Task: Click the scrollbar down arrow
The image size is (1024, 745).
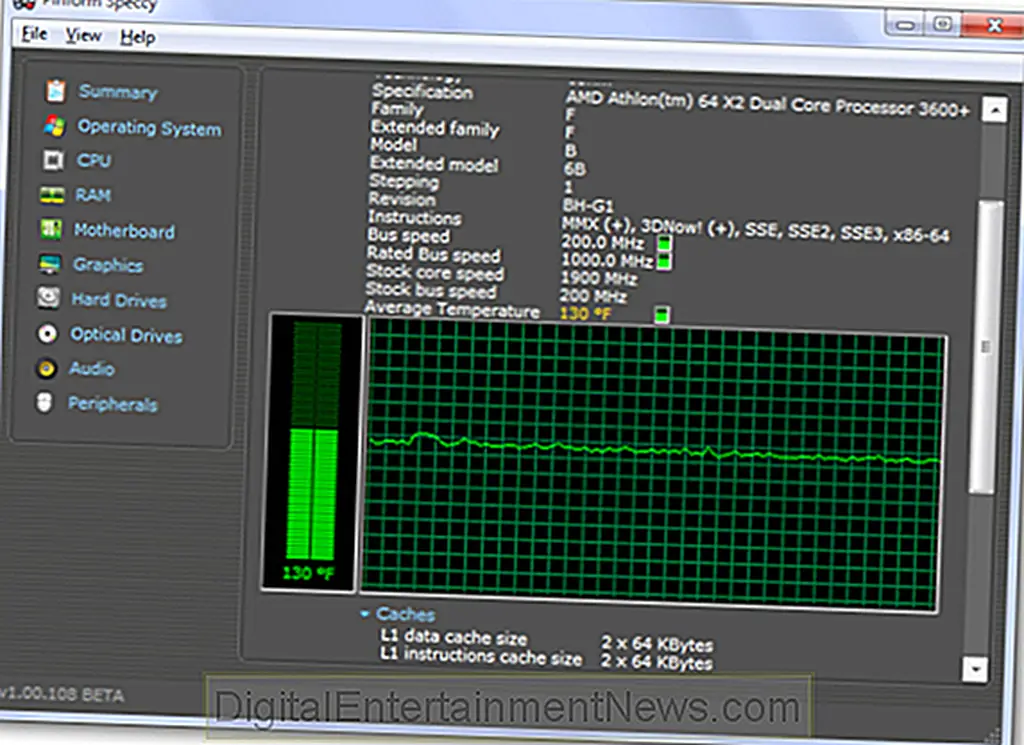Action: coord(974,669)
